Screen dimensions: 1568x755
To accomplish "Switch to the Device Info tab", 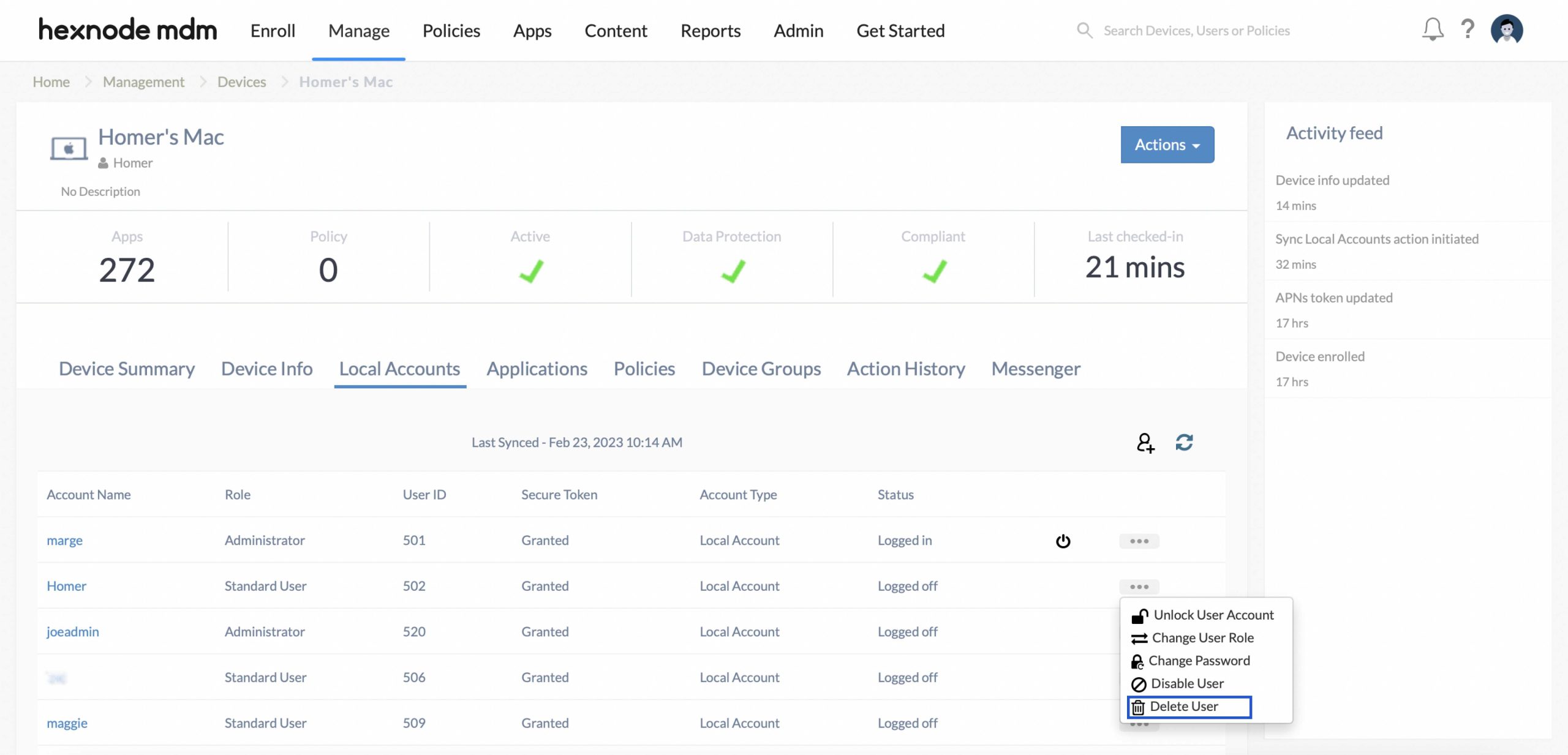I will (x=266, y=369).
